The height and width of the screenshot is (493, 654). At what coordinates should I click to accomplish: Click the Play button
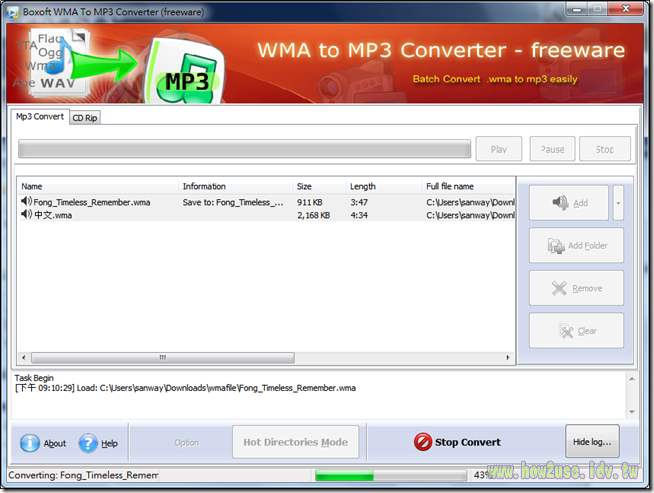(498, 149)
